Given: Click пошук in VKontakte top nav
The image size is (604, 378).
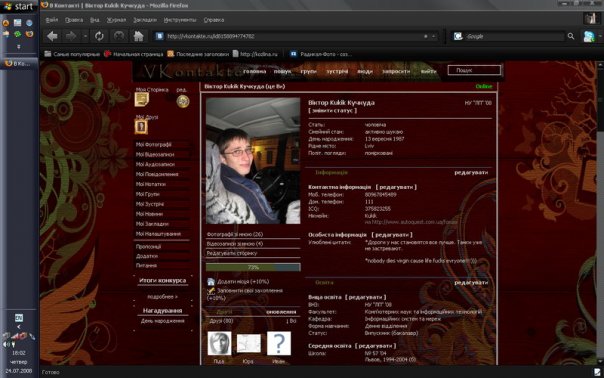Looking at the screenshot, I should (282, 71).
